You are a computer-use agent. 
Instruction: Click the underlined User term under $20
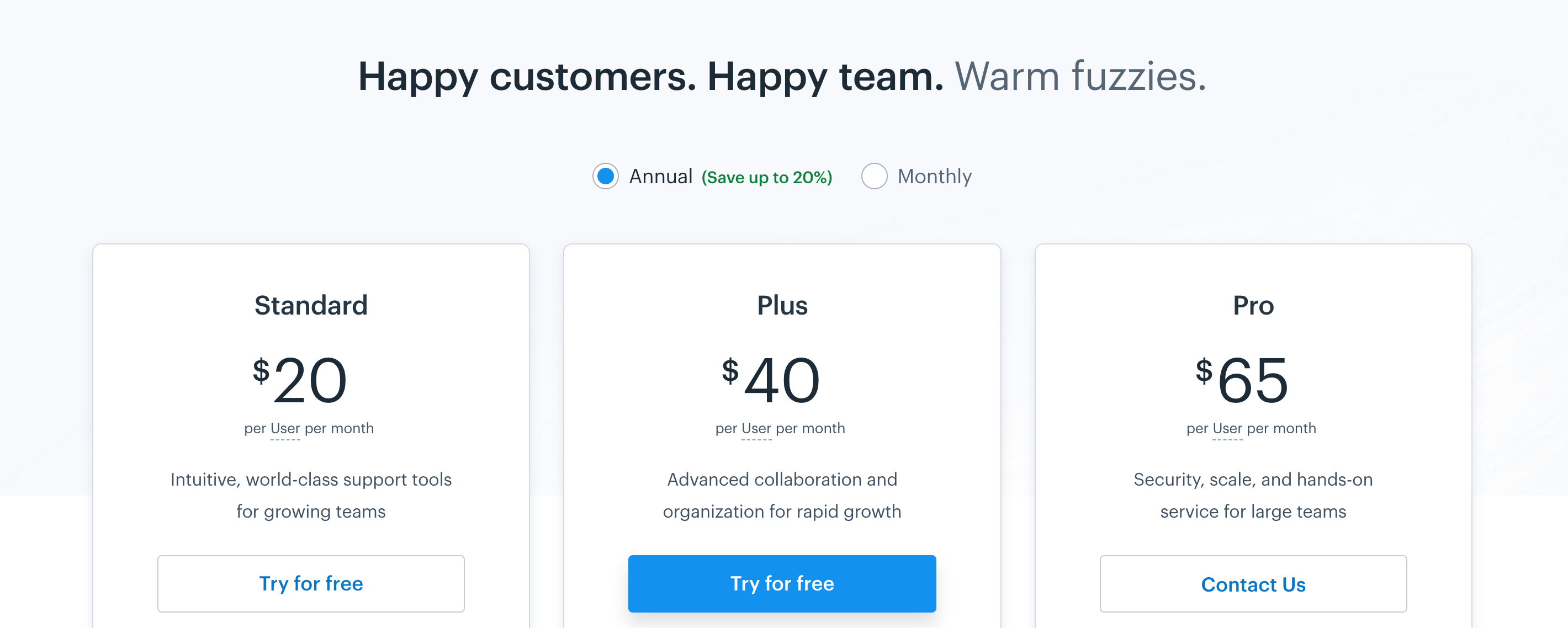click(285, 428)
